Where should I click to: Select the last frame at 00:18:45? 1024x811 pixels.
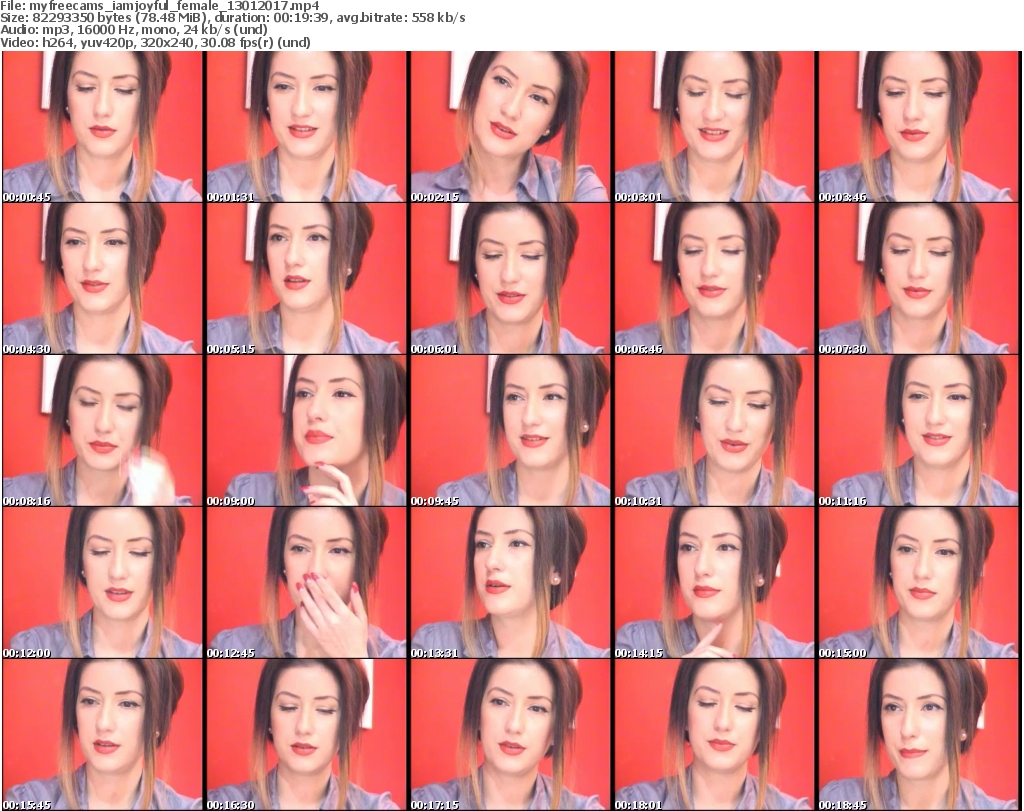click(918, 735)
